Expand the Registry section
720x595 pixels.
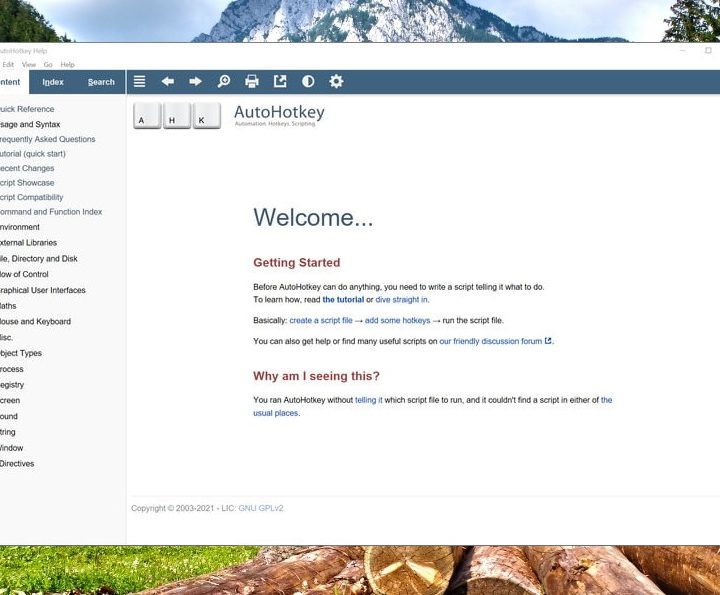12,385
